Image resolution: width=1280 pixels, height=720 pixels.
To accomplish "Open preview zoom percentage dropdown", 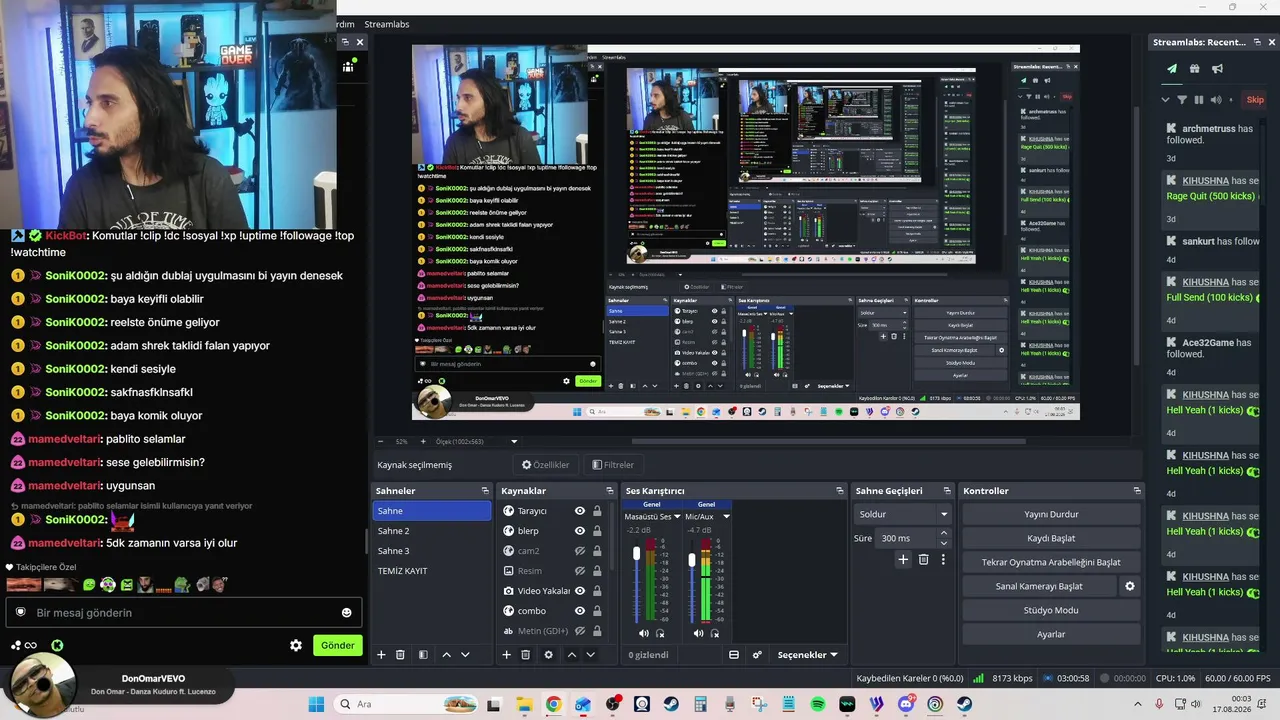I will (514, 441).
